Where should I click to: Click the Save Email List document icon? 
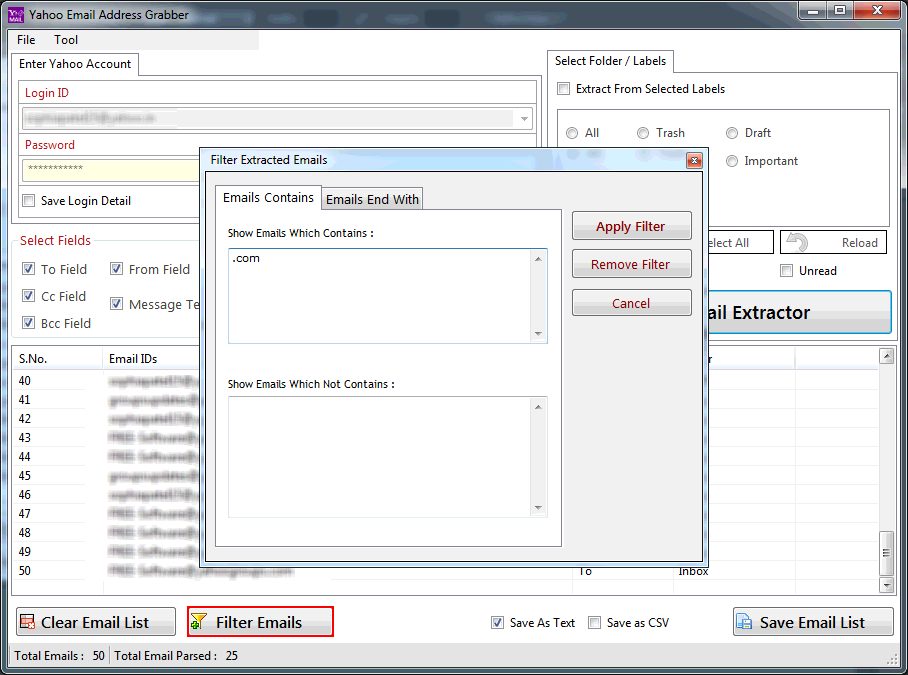click(744, 622)
